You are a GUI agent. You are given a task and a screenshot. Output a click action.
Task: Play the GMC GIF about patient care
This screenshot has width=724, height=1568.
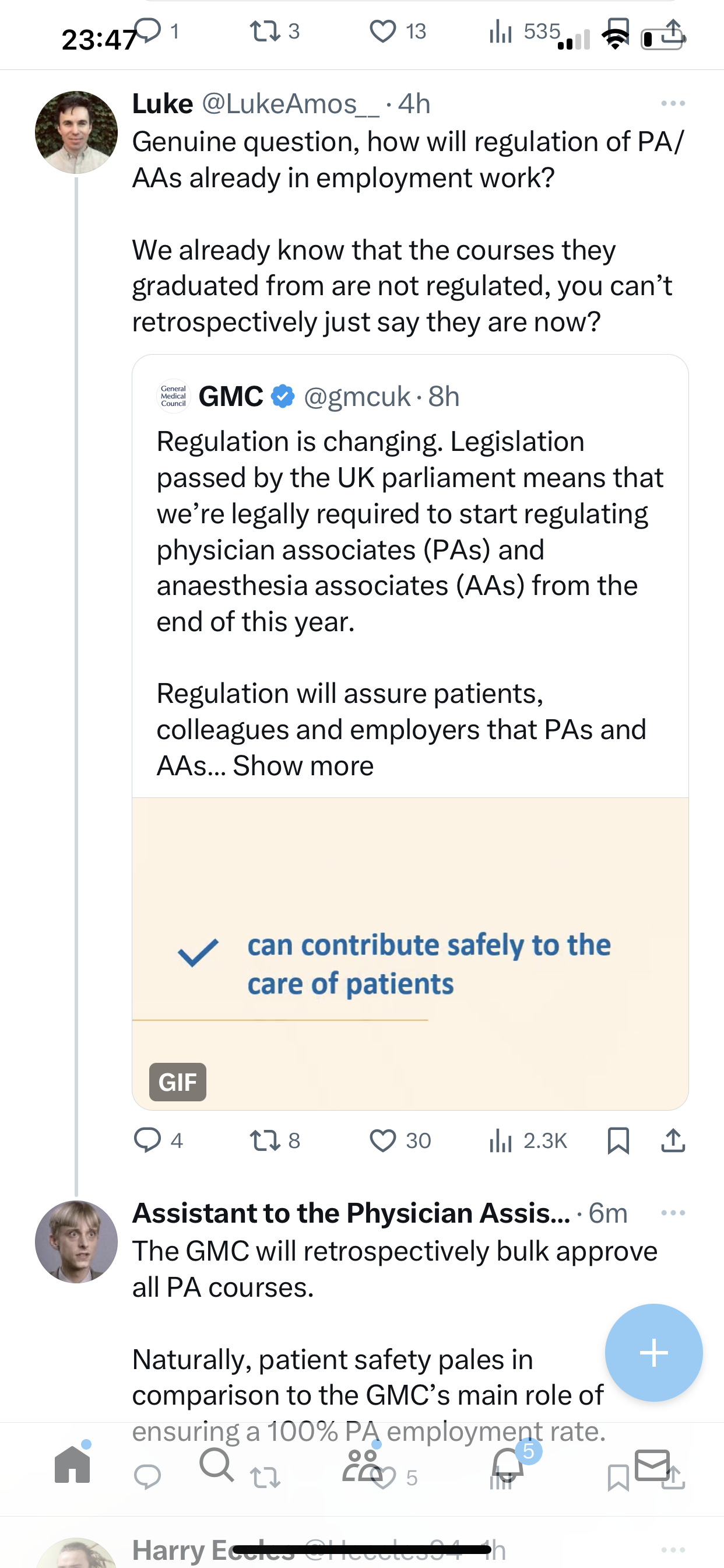[410, 954]
